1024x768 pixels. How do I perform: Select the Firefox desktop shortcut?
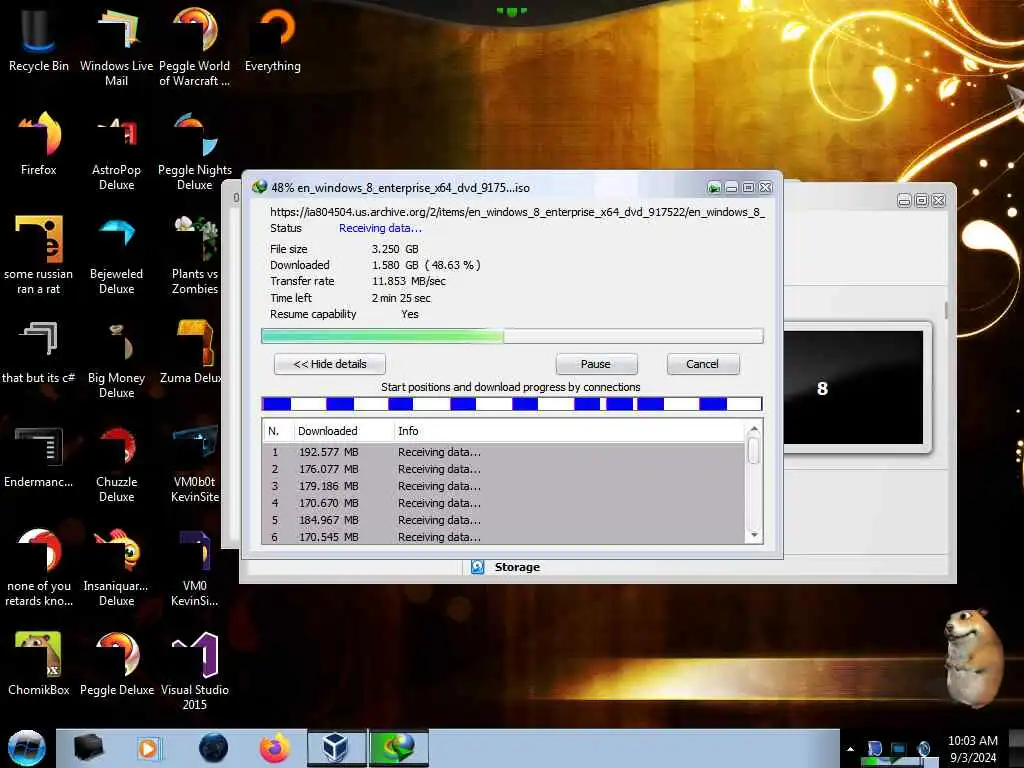tap(39, 144)
